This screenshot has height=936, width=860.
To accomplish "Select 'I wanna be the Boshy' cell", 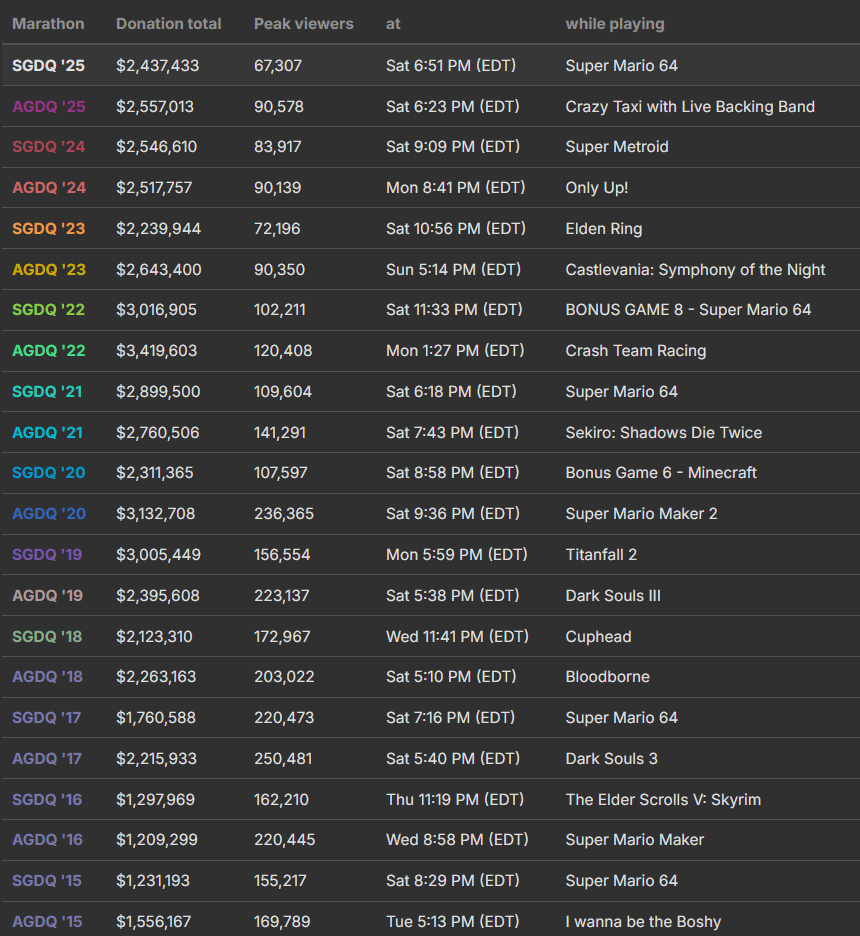I will [643, 921].
